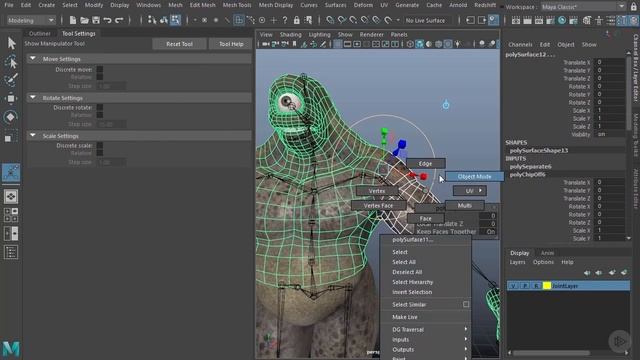640x360 pixels.
Task: Save the current scene
Action: 96,20
